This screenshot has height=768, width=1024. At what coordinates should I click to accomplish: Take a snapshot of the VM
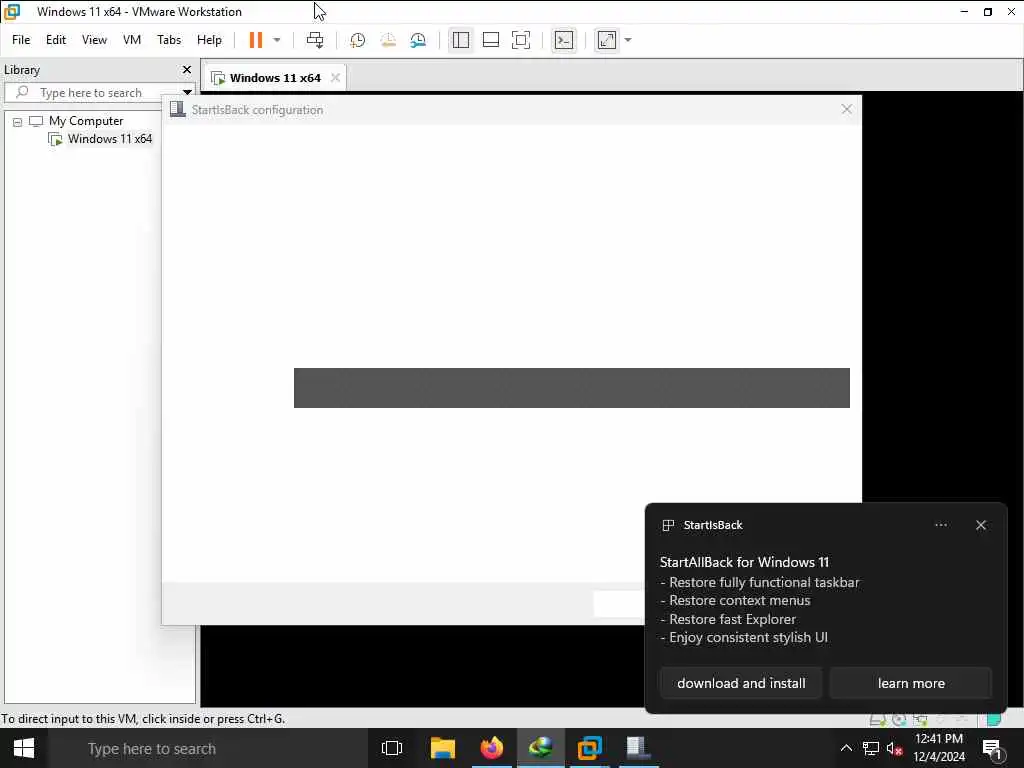(357, 40)
